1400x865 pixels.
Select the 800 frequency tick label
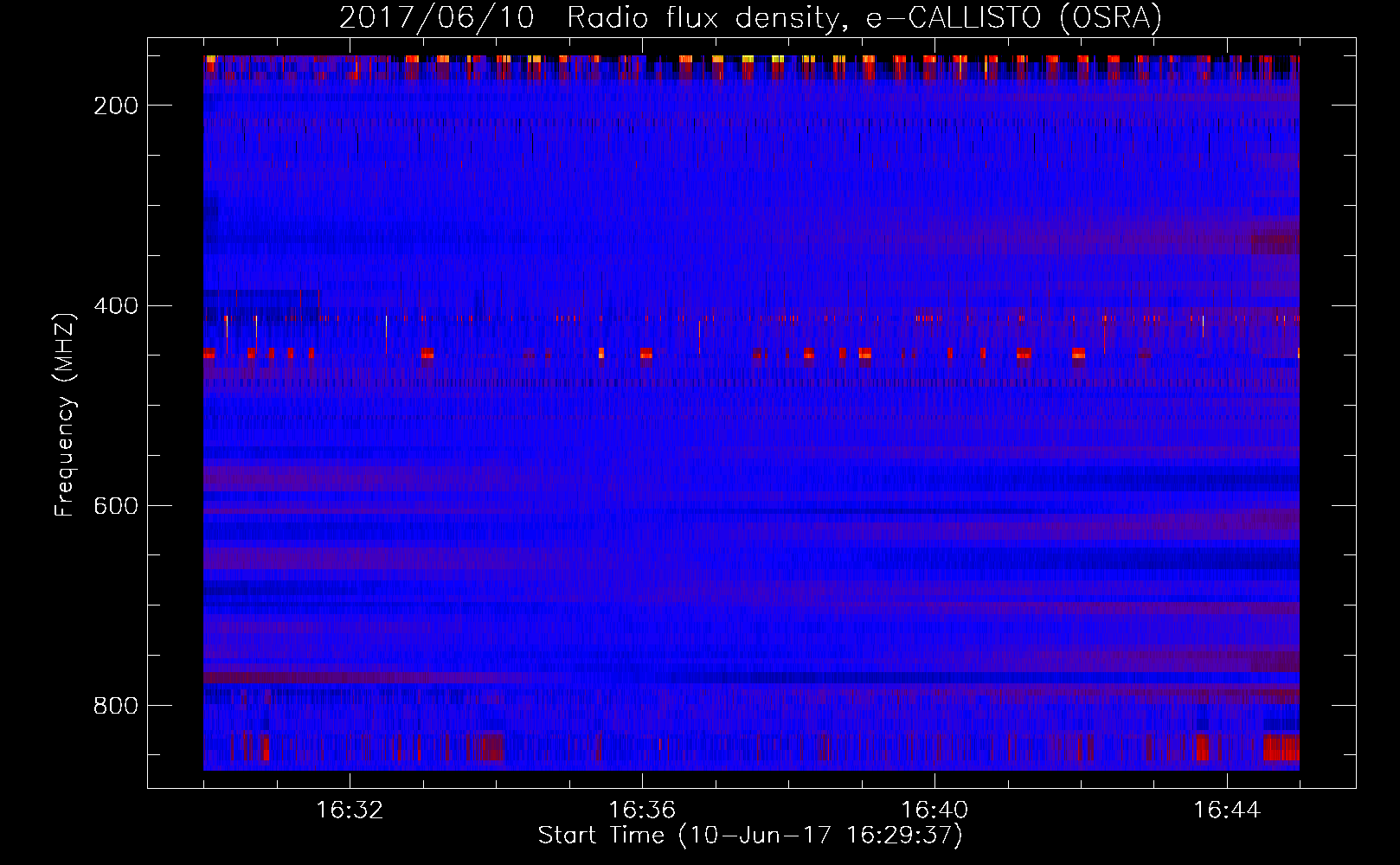[116, 706]
